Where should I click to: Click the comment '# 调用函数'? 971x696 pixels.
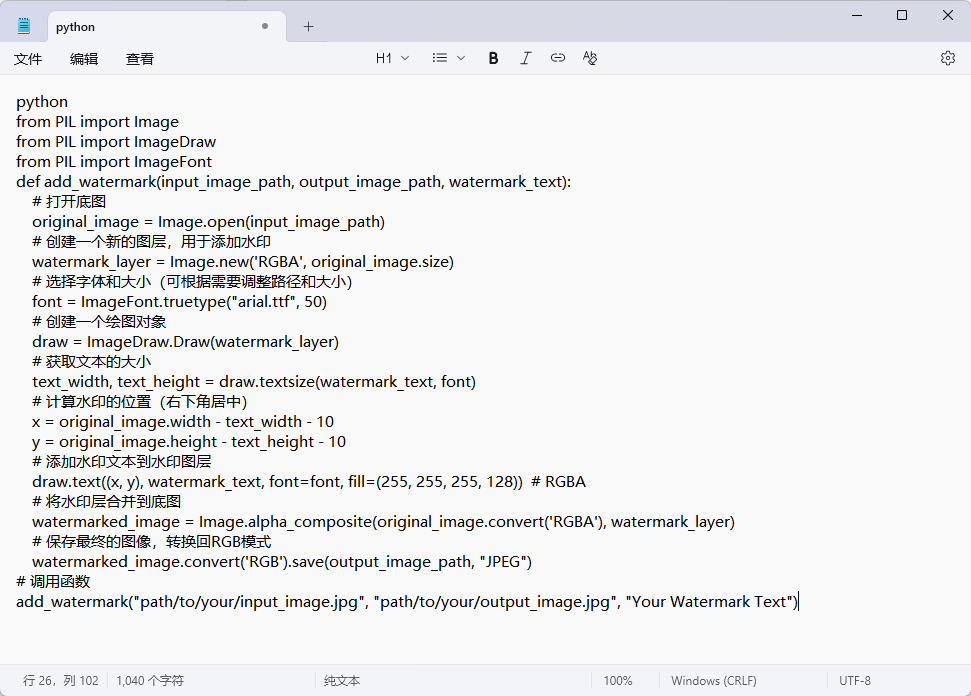(53, 582)
